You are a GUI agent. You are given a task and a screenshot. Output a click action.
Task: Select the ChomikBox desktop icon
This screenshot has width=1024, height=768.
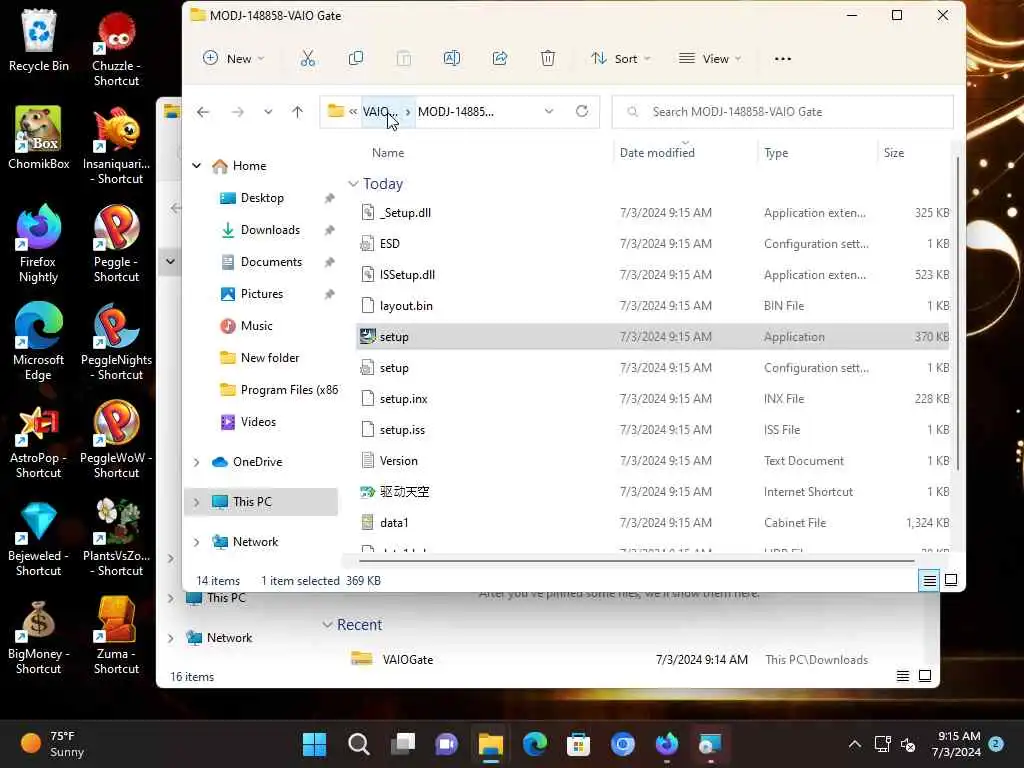coord(39,138)
